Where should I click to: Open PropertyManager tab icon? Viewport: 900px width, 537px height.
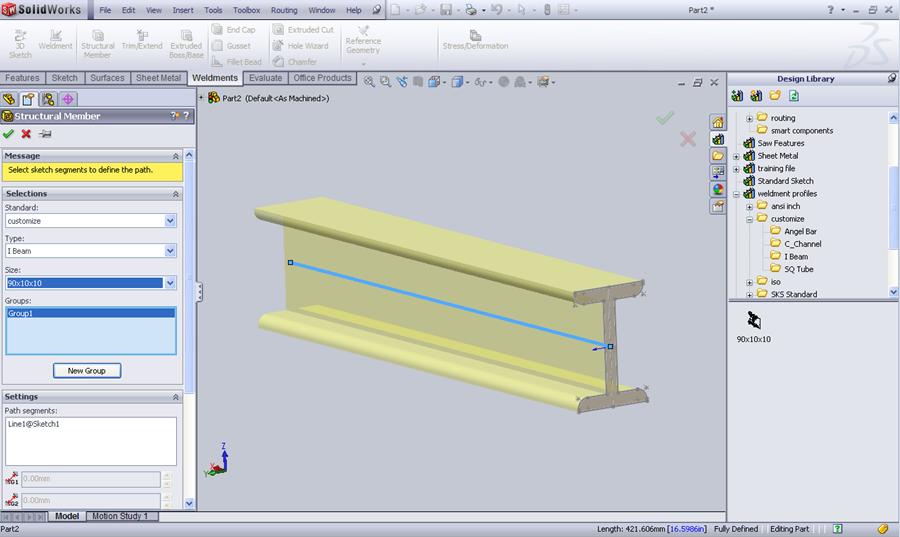click(28, 99)
